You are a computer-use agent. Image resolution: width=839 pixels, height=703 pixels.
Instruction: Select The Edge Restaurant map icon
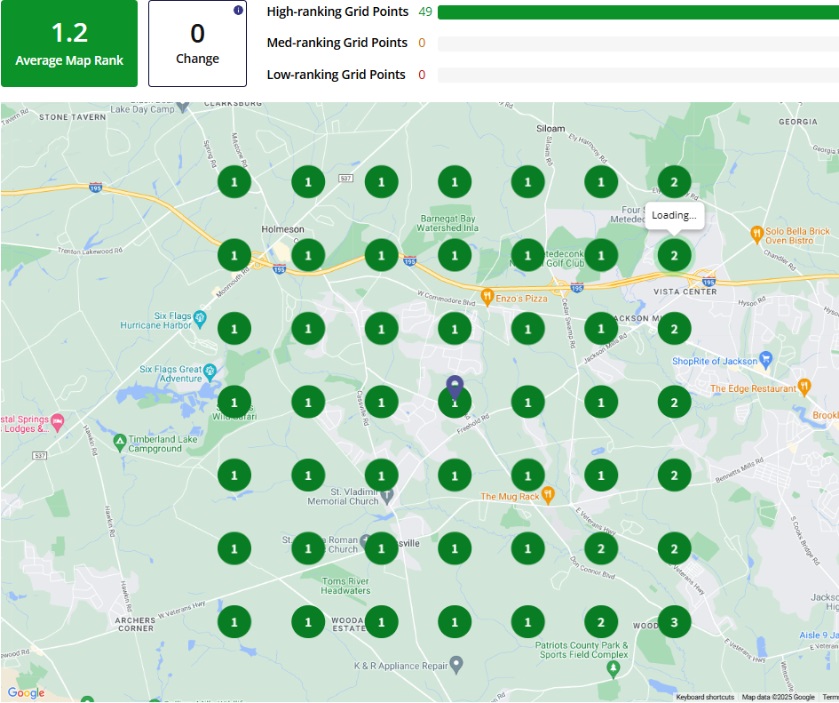tap(804, 387)
